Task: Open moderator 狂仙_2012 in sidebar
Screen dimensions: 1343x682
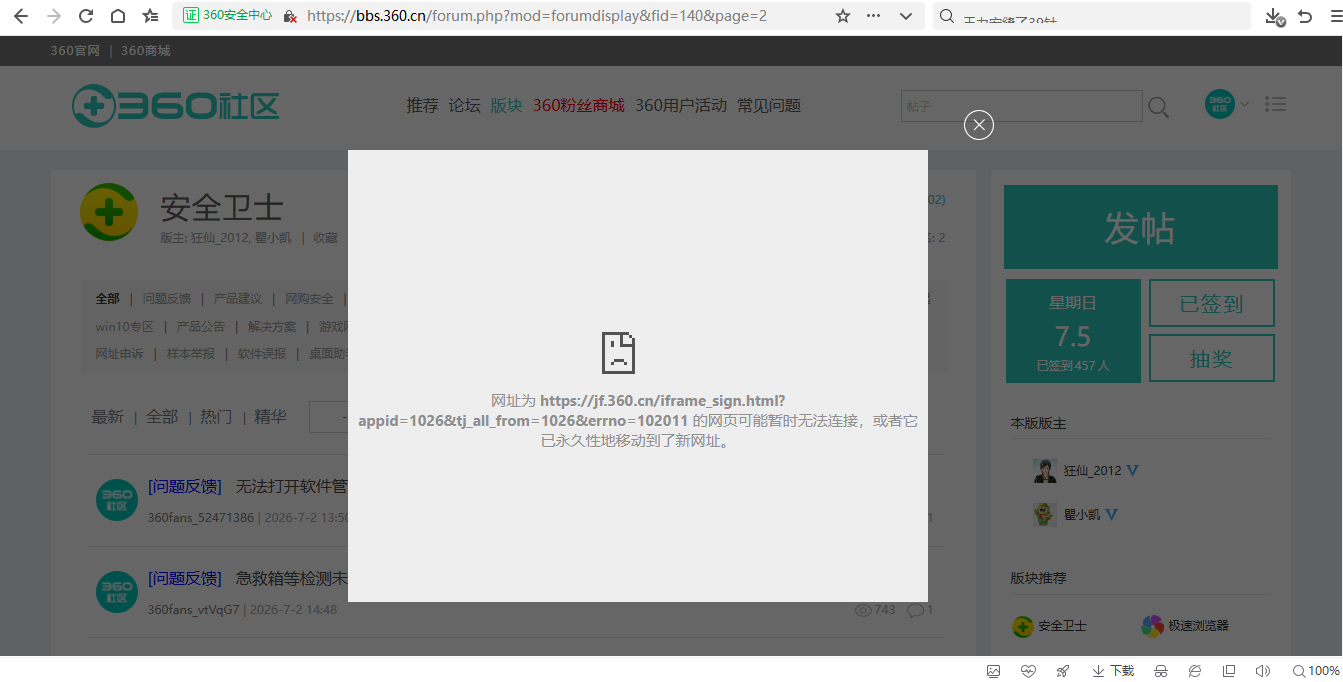Action: pos(1092,470)
